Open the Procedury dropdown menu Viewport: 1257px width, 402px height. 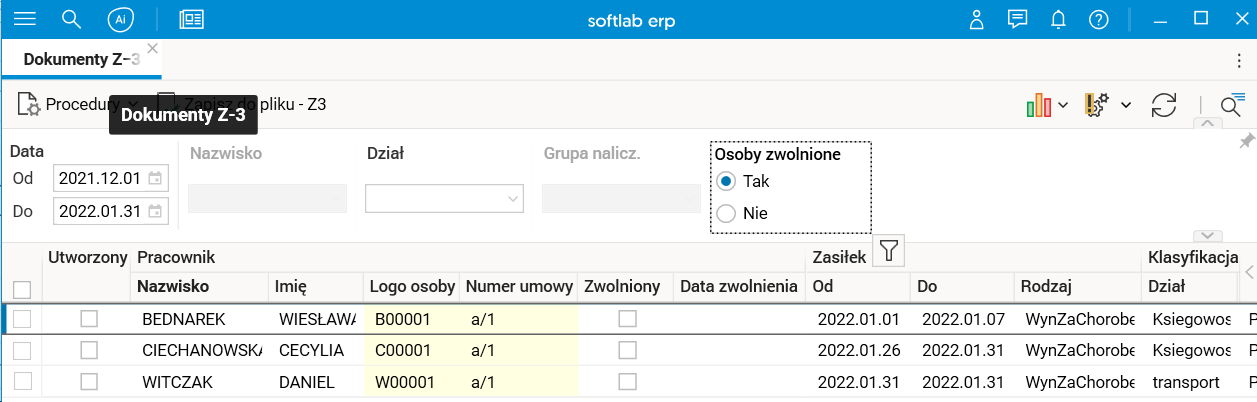[x=78, y=104]
